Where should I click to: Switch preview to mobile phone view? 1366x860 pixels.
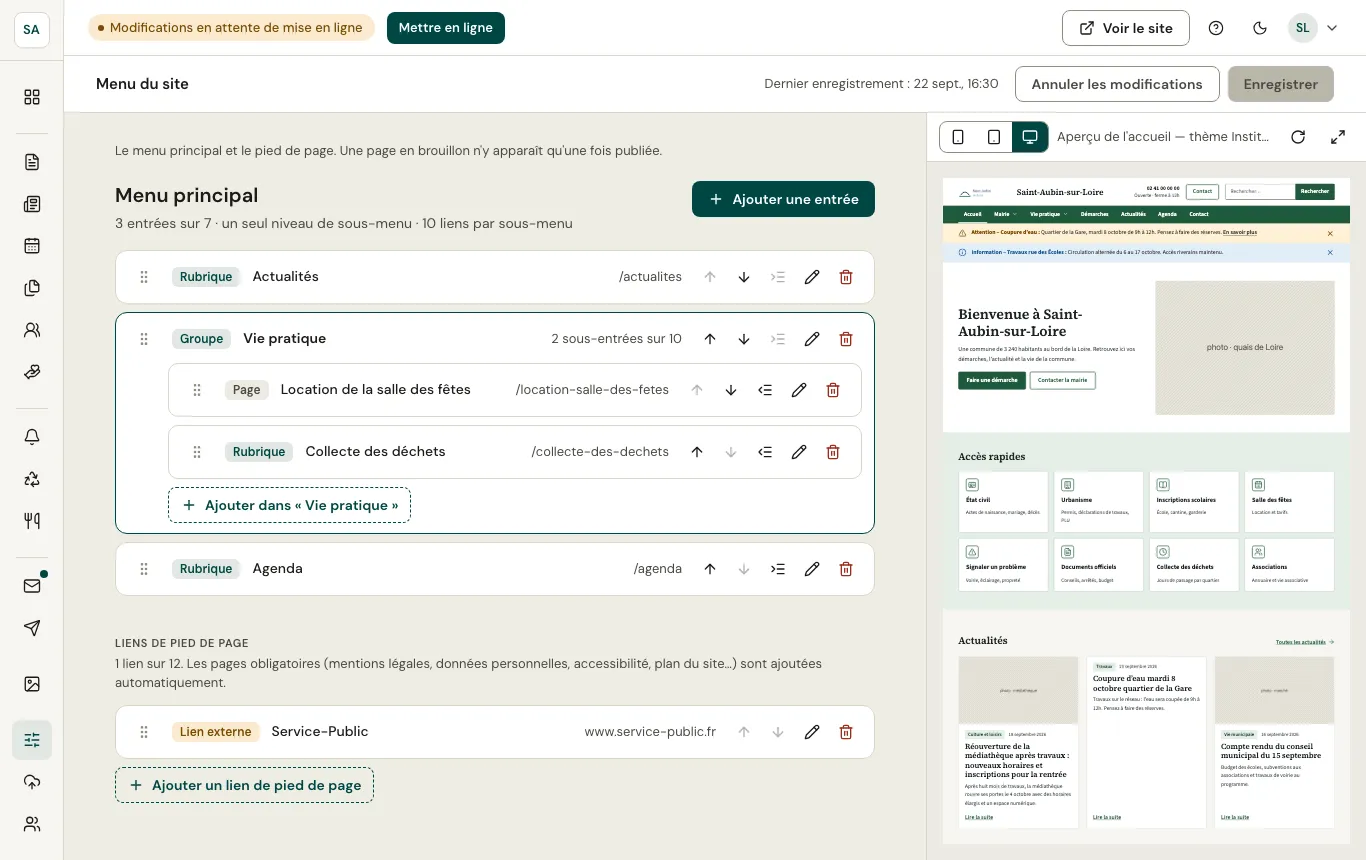(958, 137)
